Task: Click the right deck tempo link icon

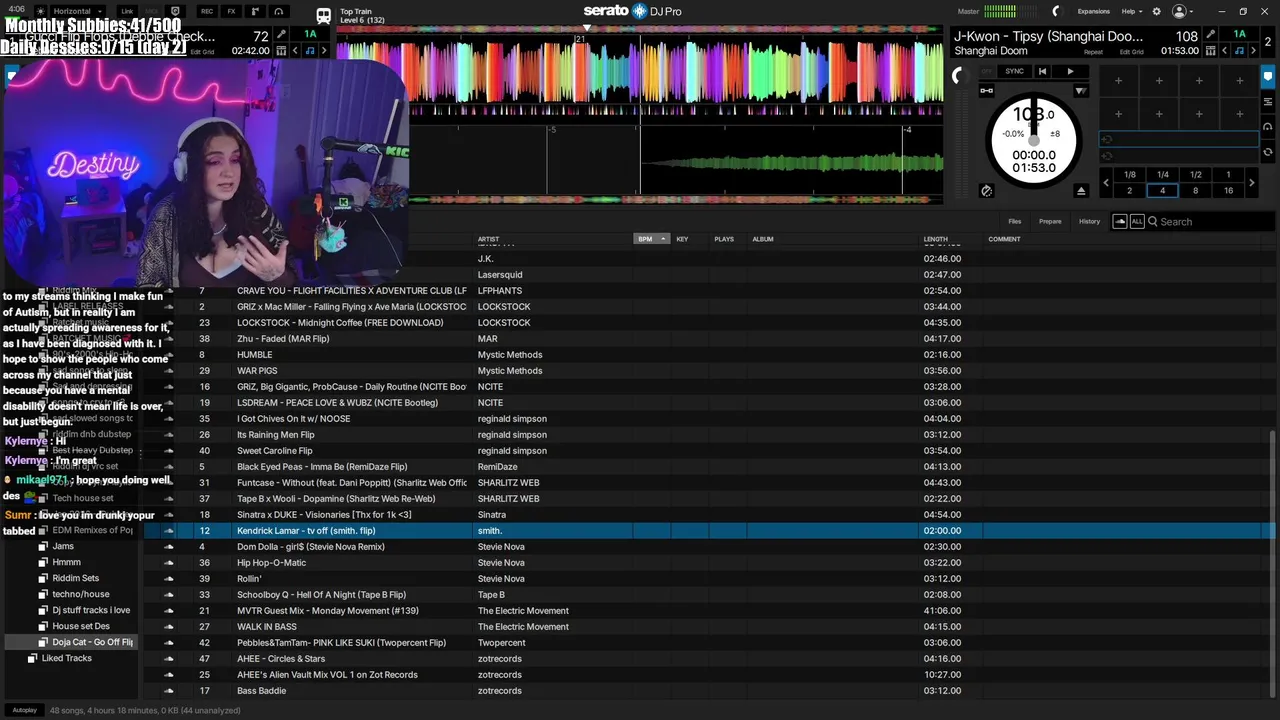Action: point(987,91)
